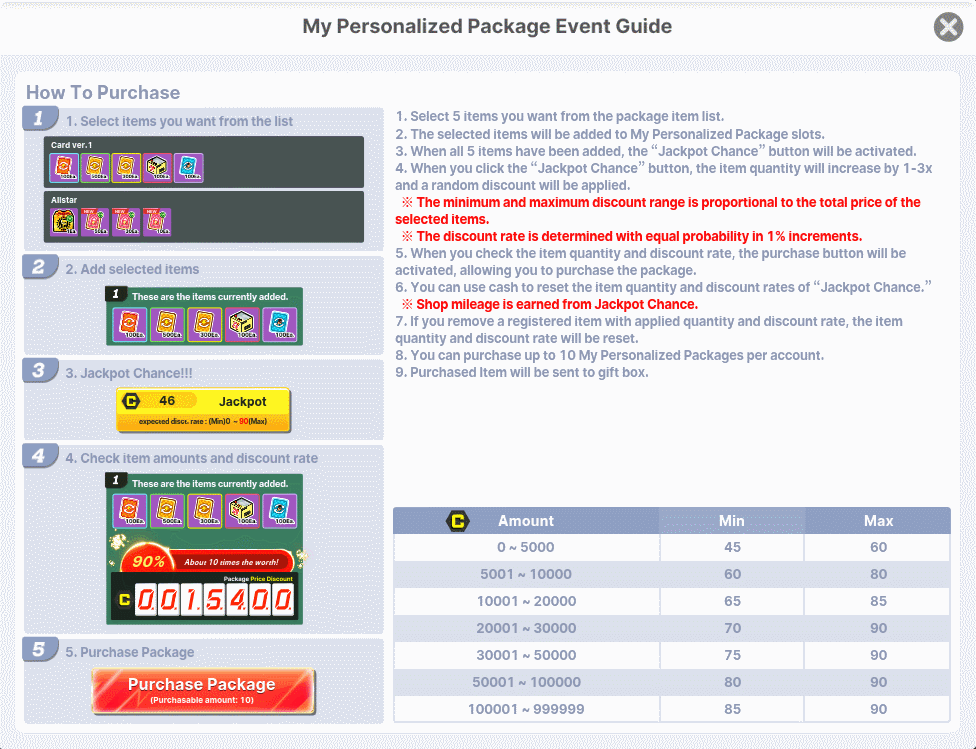Click red note about 1% increments discount rate
The width and height of the screenshot is (976, 749).
(x=632, y=237)
